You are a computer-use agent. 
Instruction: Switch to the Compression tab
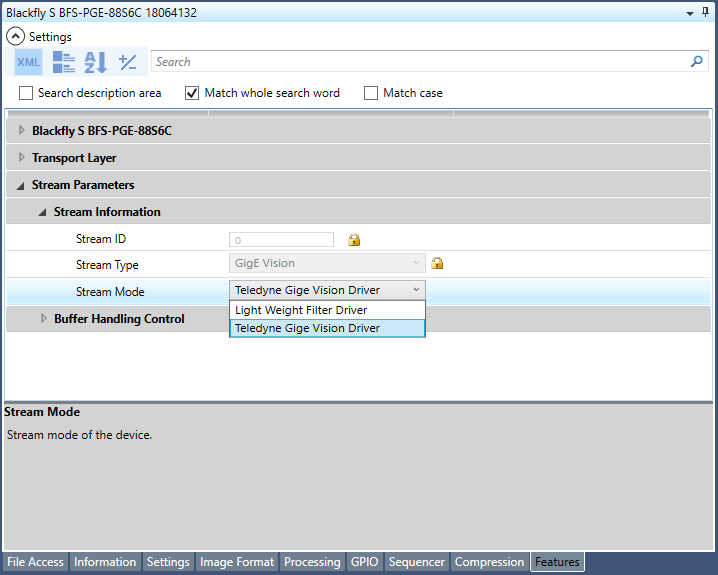(x=489, y=562)
